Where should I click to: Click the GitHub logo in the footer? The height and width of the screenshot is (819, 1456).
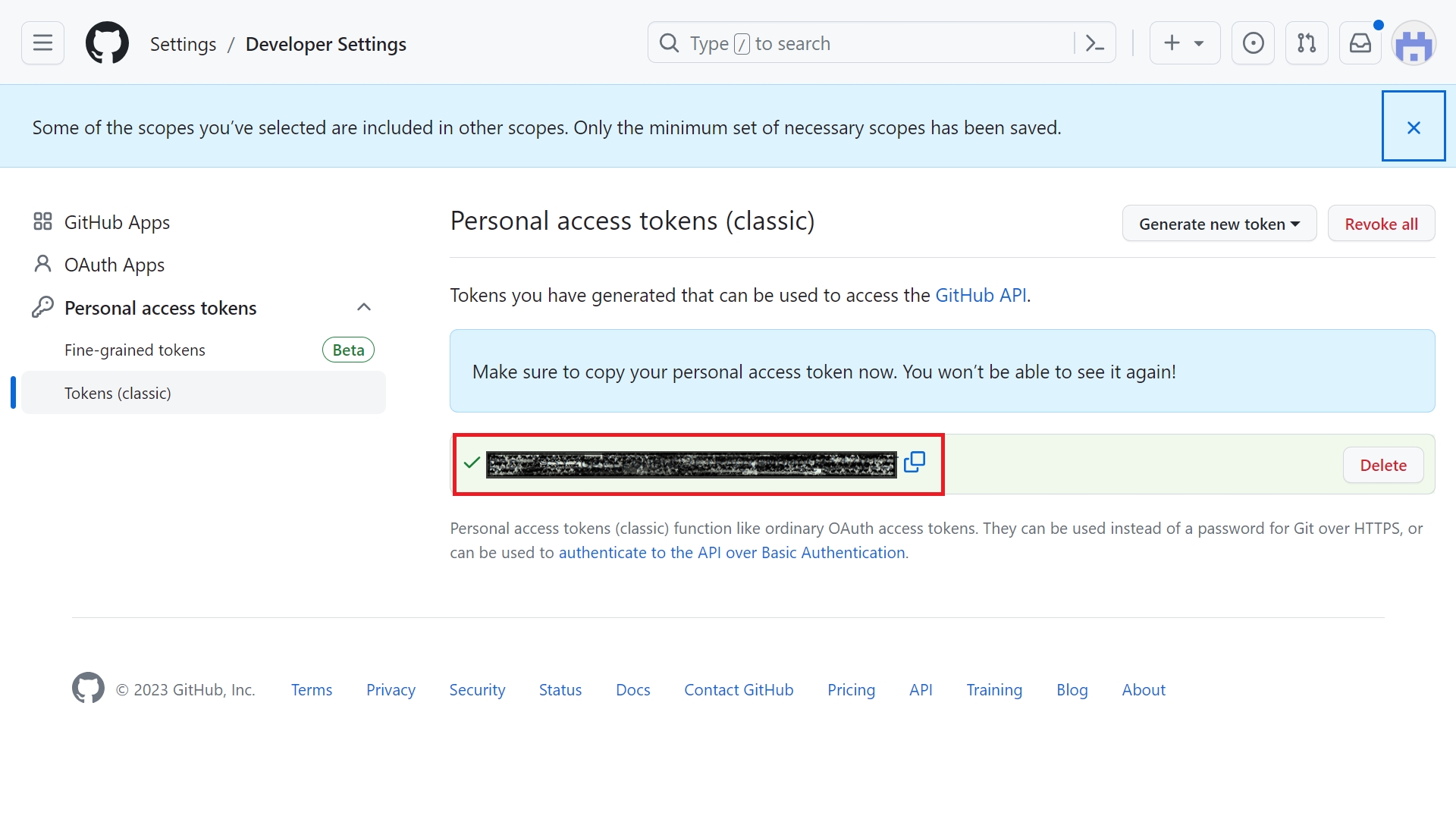(x=88, y=689)
